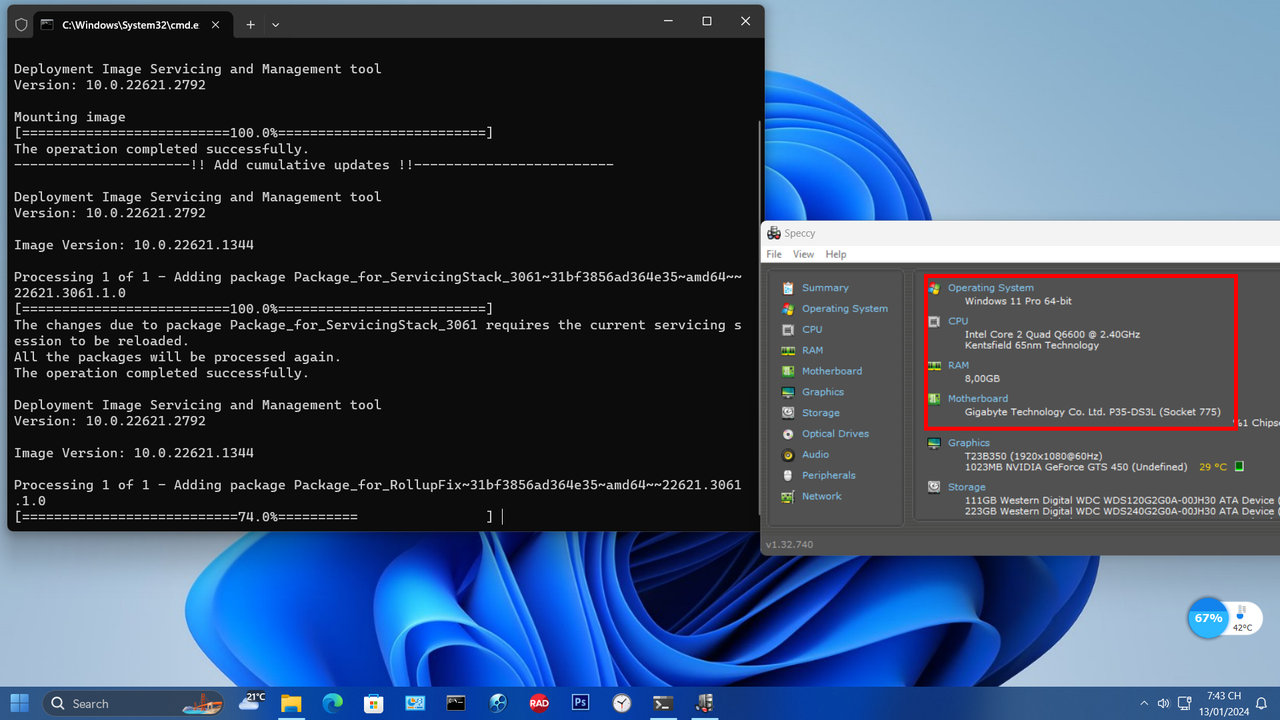Click the Peripherals mouse icon in Speccy sidebar

(x=788, y=476)
